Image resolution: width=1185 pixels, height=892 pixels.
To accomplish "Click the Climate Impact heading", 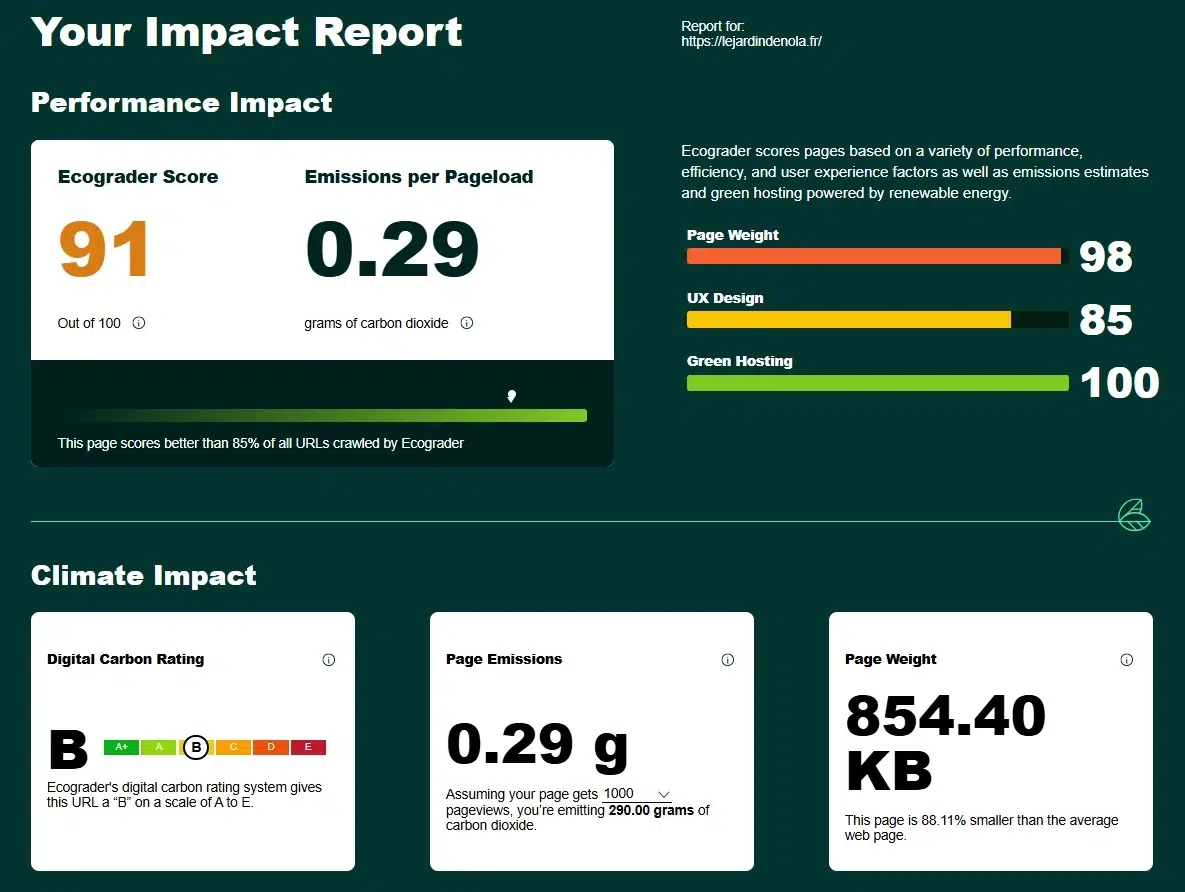I will point(144,576).
